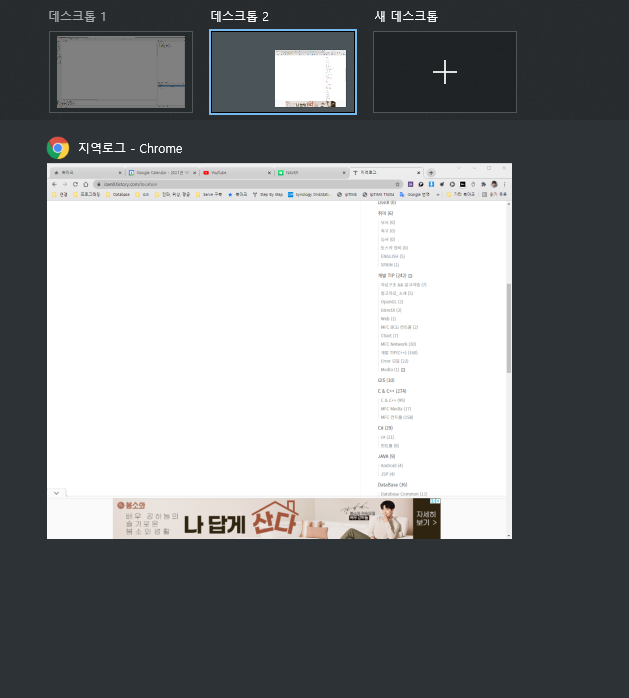Click the JAVA (9) category link
Viewport: 629px width, 698px height.
[x=386, y=456]
